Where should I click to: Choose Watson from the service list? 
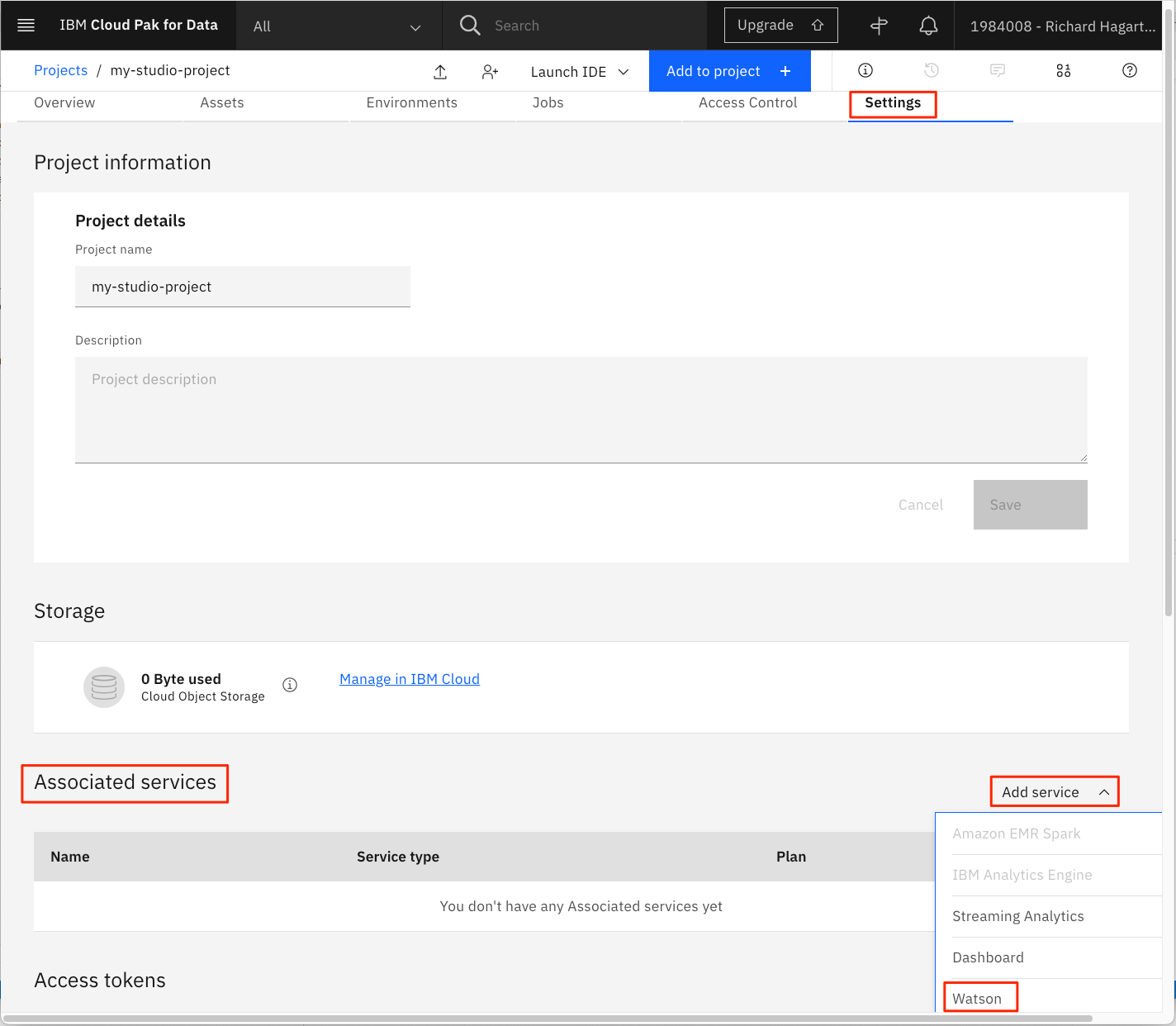[977, 999]
